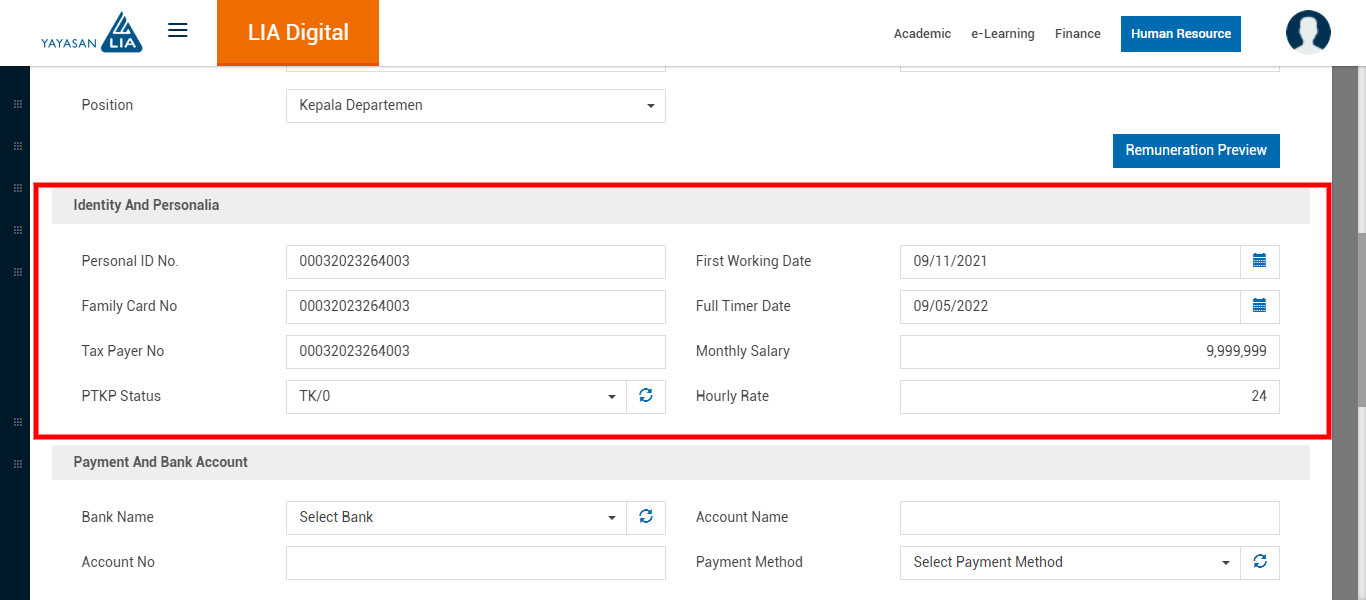Open calendar picker for Full Timer Date
Image resolution: width=1366 pixels, height=600 pixels.
click(x=1259, y=306)
